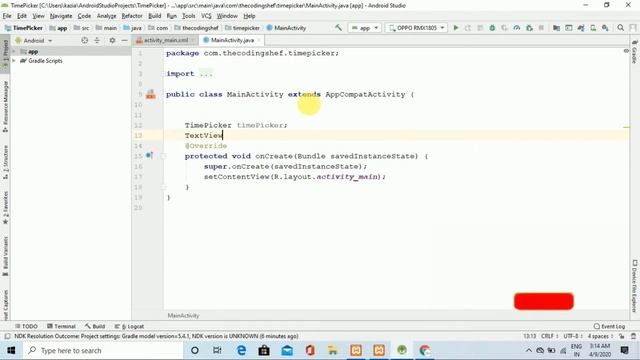Open the Build menu
The width and height of the screenshot is (640, 360).
point(154,16)
